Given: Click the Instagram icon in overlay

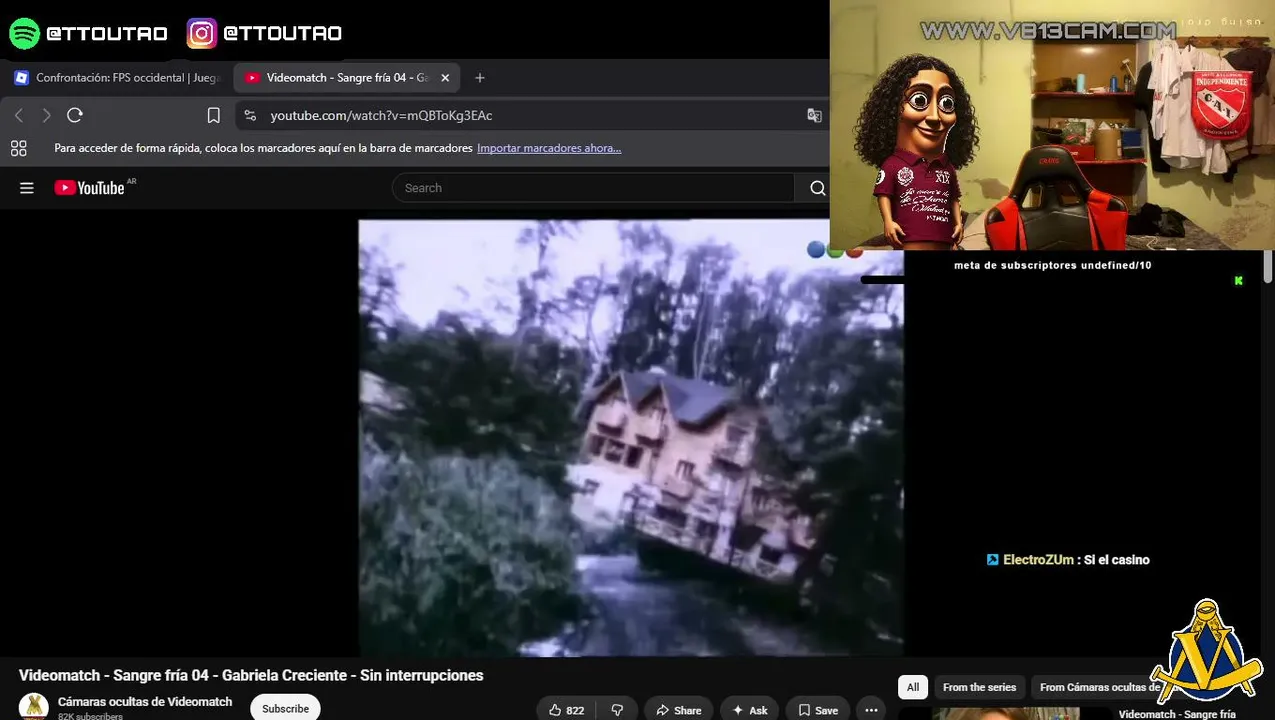Looking at the screenshot, I should click(x=201, y=33).
